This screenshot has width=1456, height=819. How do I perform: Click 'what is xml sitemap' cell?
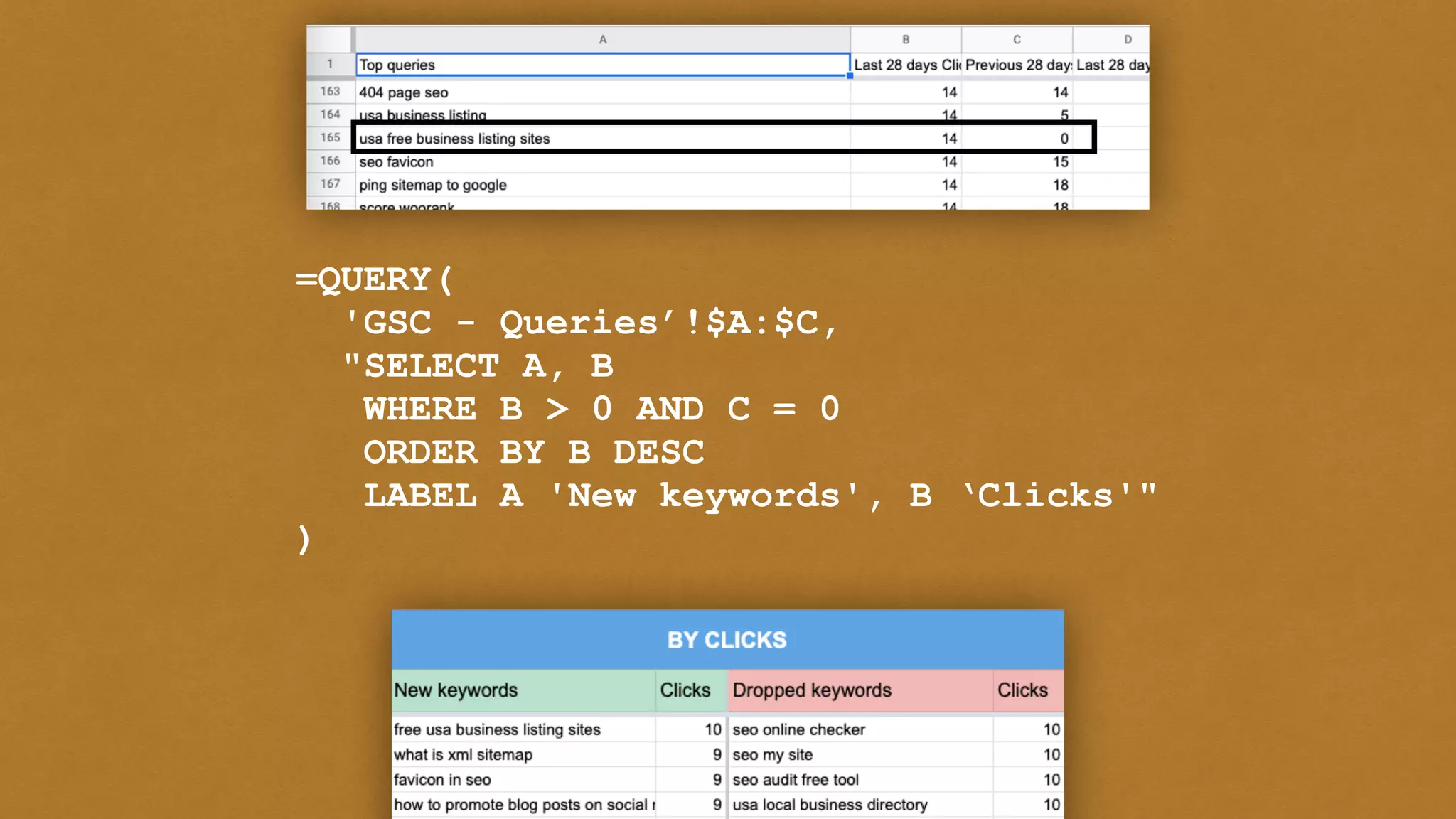(x=523, y=754)
